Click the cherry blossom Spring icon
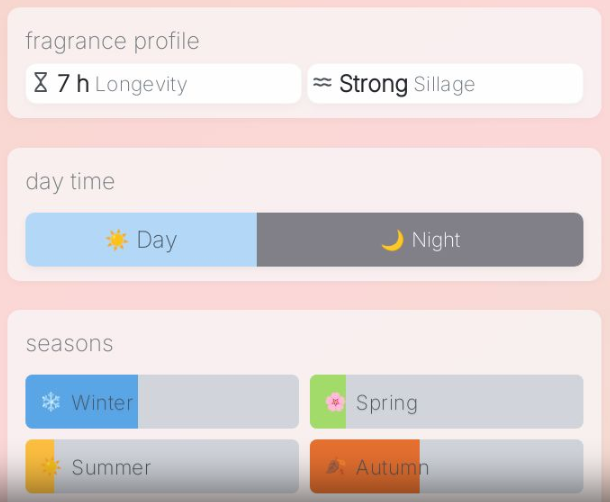Viewport: 610px width, 502px height. 335,402
